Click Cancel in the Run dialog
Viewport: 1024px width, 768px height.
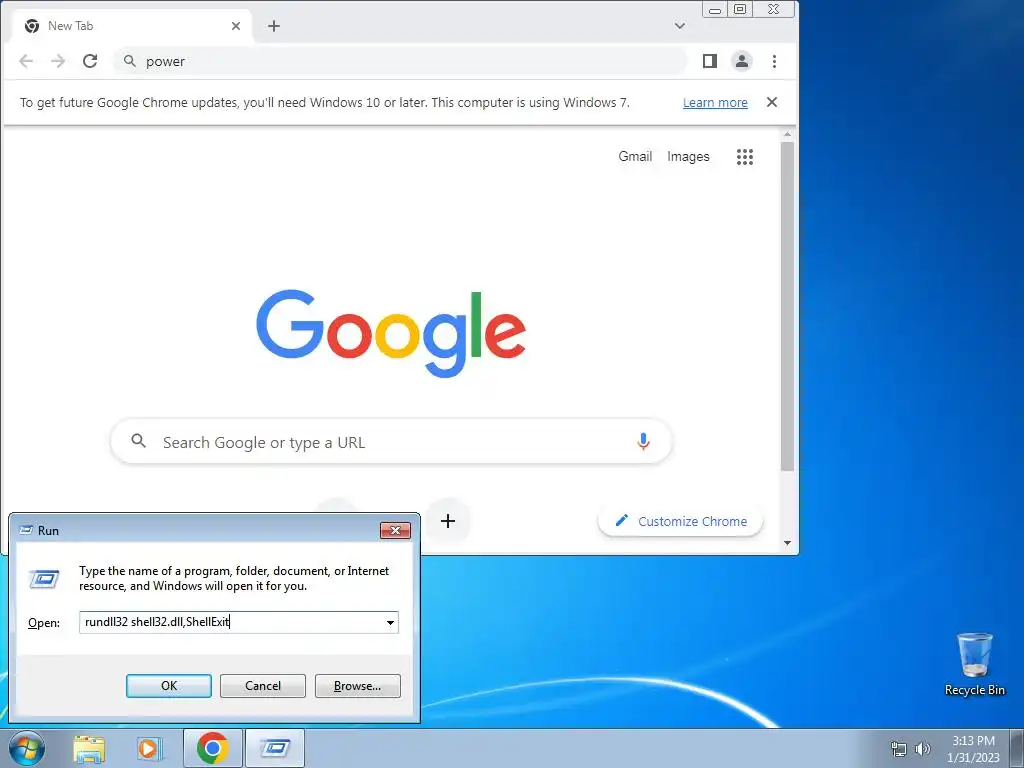coord(263,686)
